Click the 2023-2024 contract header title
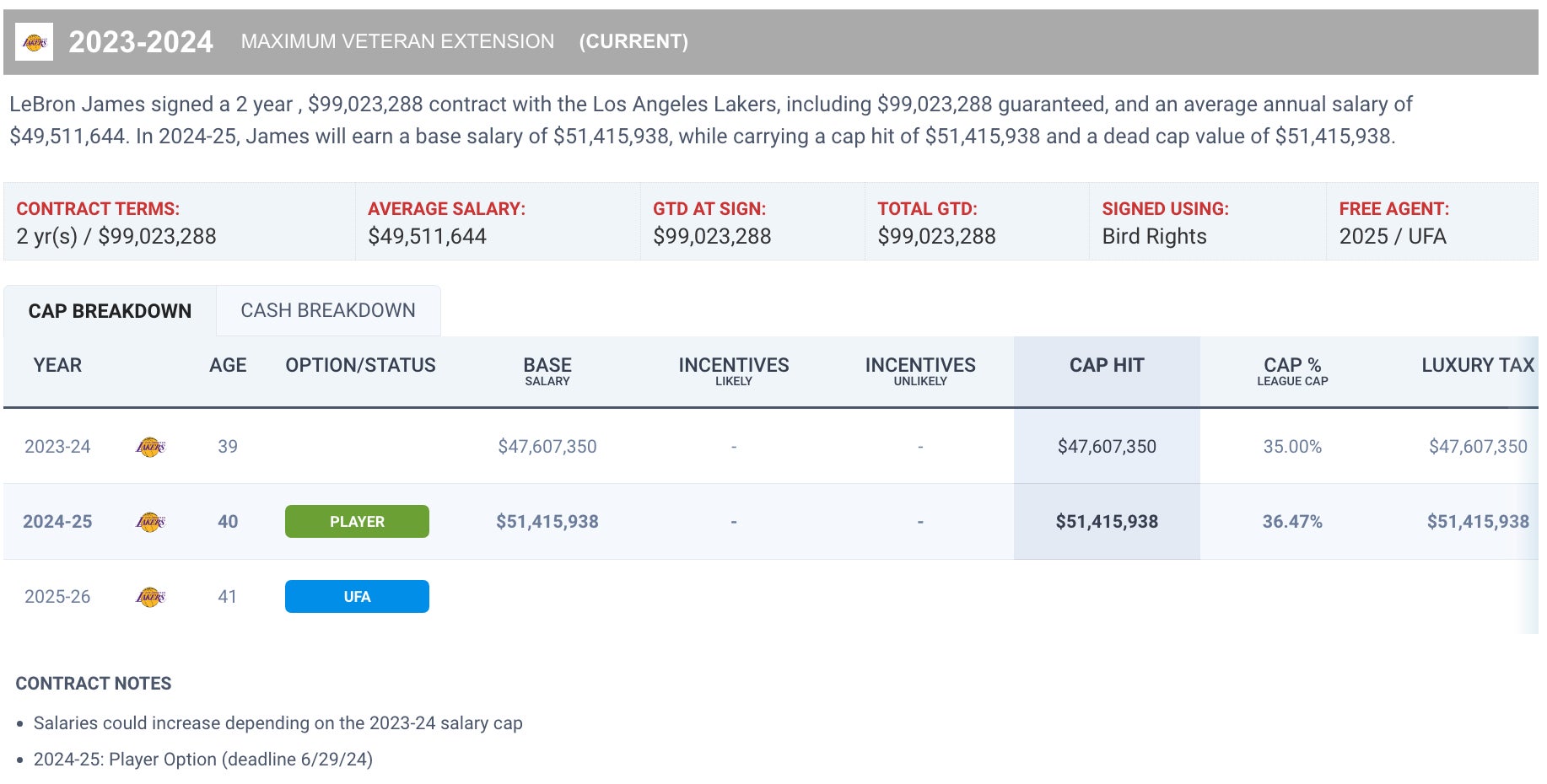 [141, 42]
